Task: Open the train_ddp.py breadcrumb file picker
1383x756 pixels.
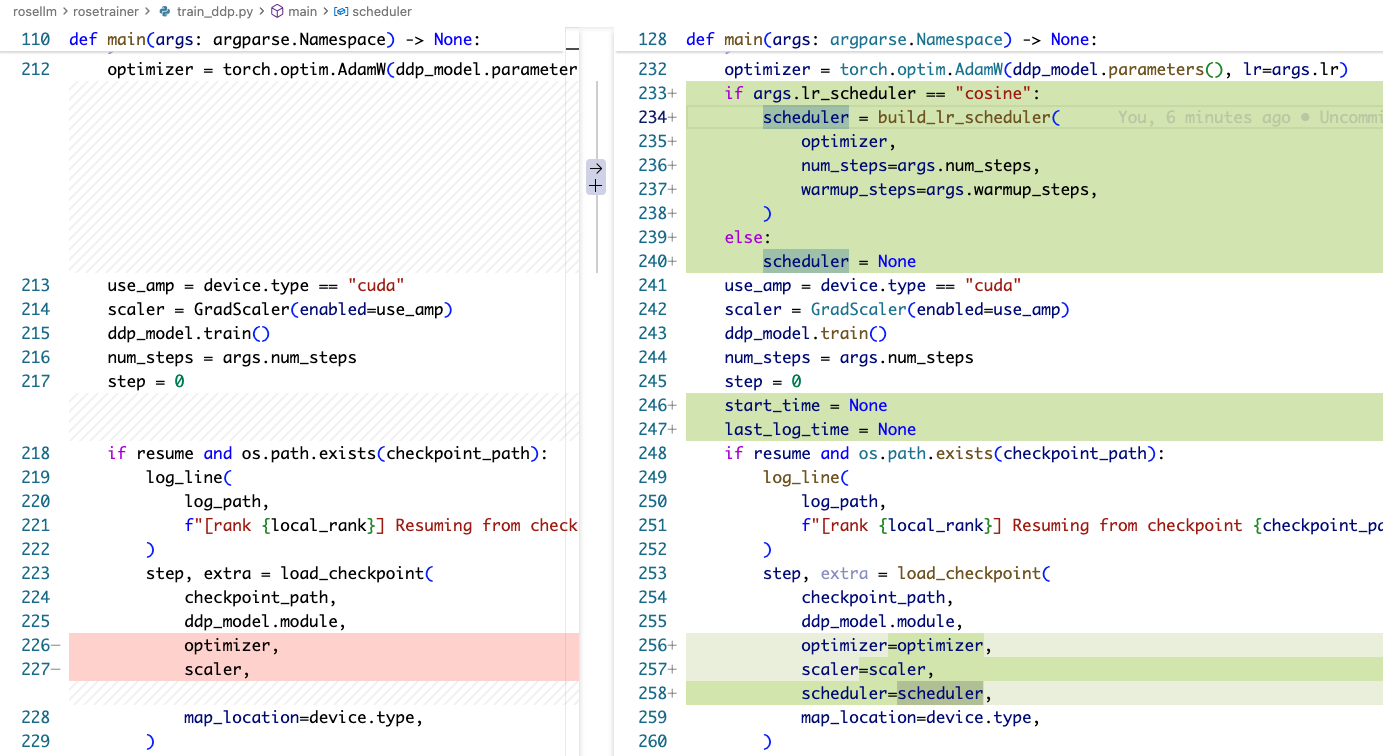Action: (206, 12)
